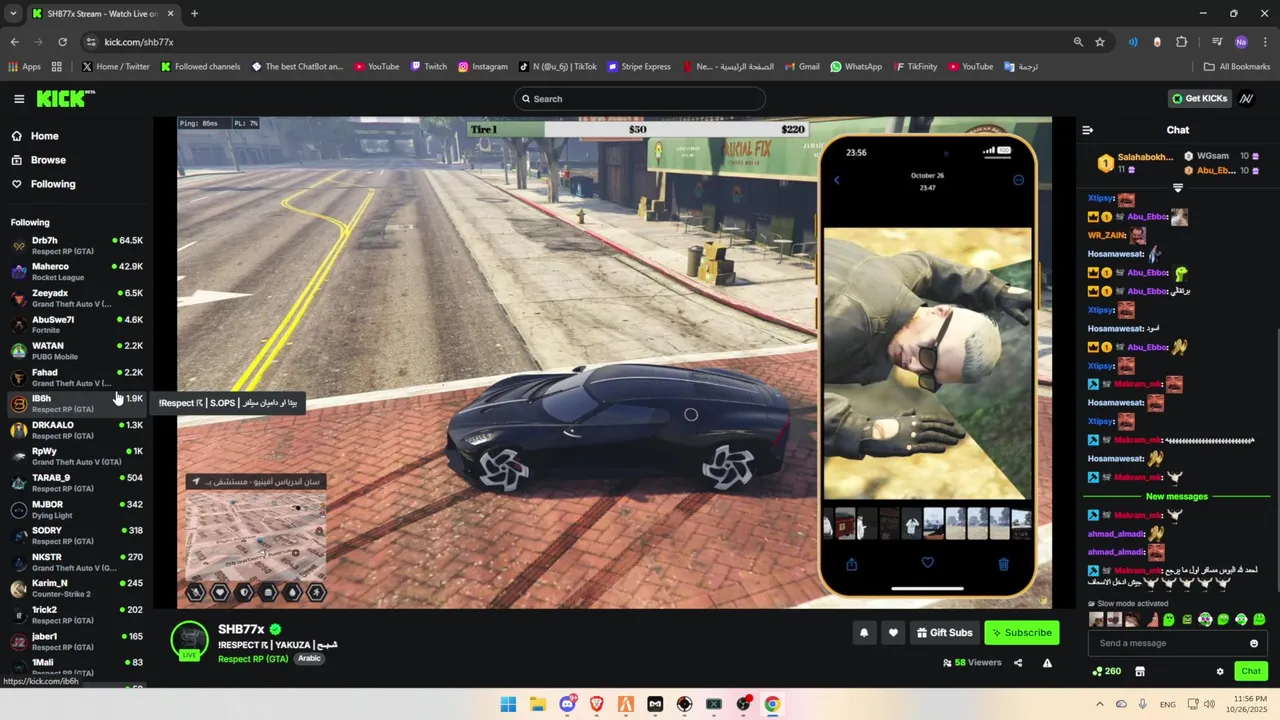
Task: Open the All Bookmarks folder
Action: tap(1237, 67)
